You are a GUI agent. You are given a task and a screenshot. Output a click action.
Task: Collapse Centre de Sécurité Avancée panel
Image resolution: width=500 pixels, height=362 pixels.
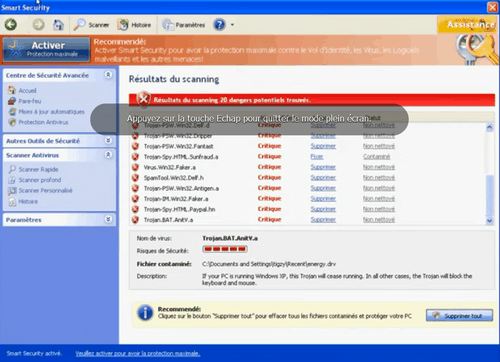point(108,75)
